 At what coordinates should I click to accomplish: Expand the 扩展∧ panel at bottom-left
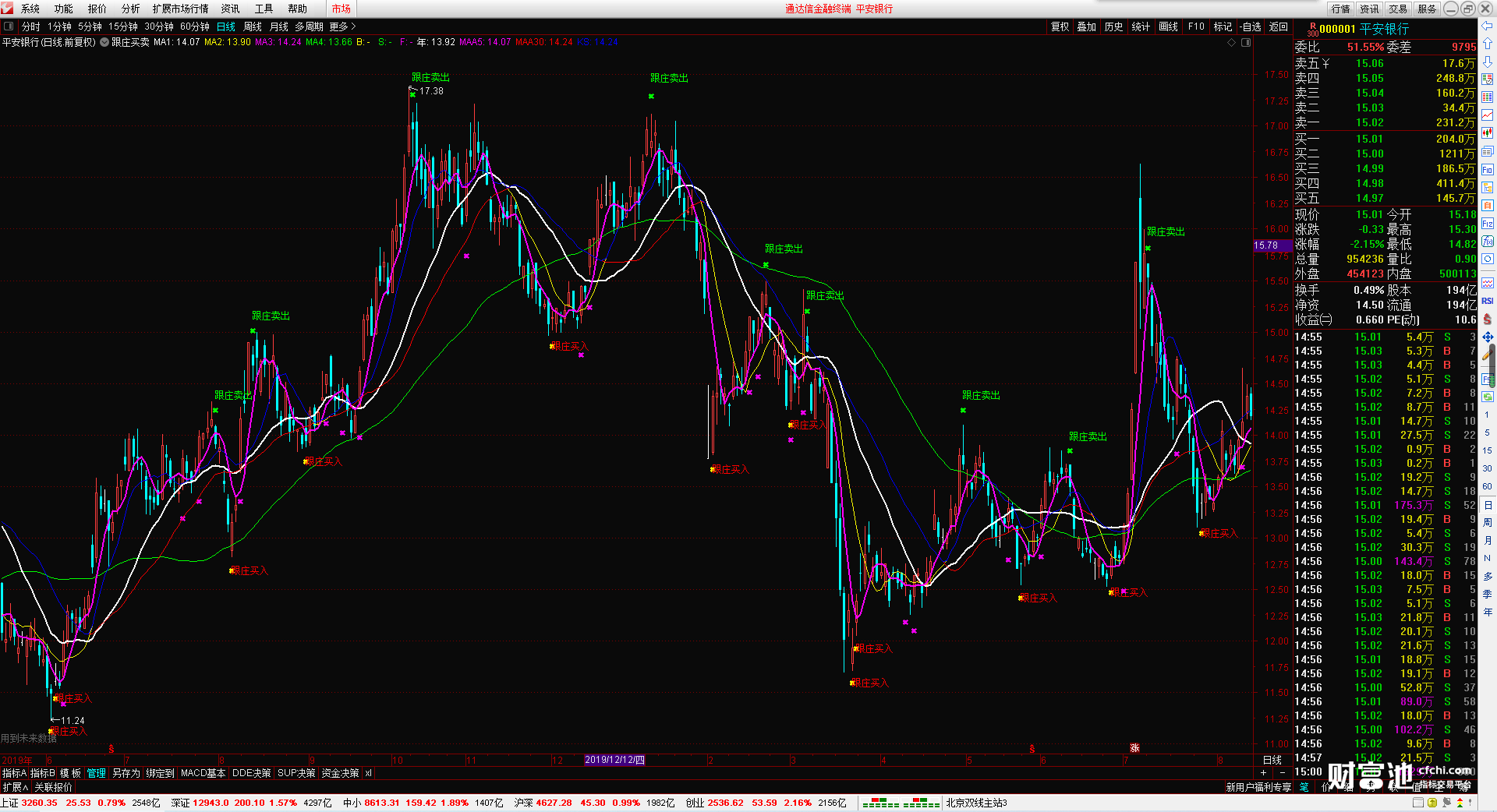15,788
